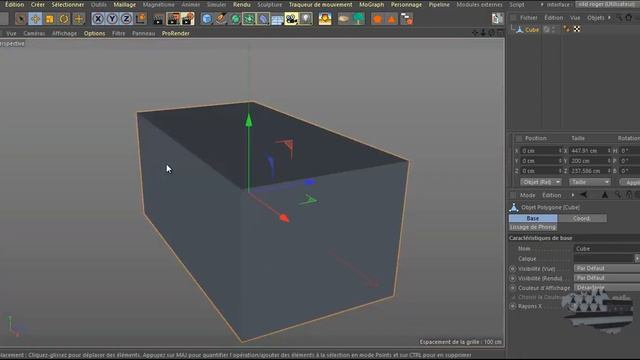Toggle the coordinate system icon
Image resolution: width=640 pixels, height=360 pixels.
[141, 19]
